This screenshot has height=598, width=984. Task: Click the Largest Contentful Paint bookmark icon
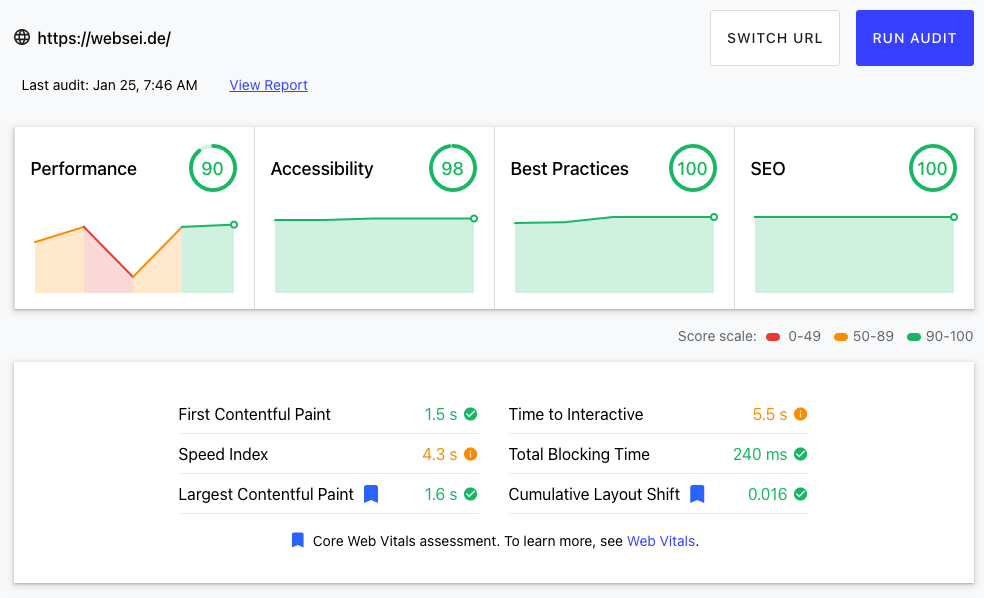[x=371, y=494]
